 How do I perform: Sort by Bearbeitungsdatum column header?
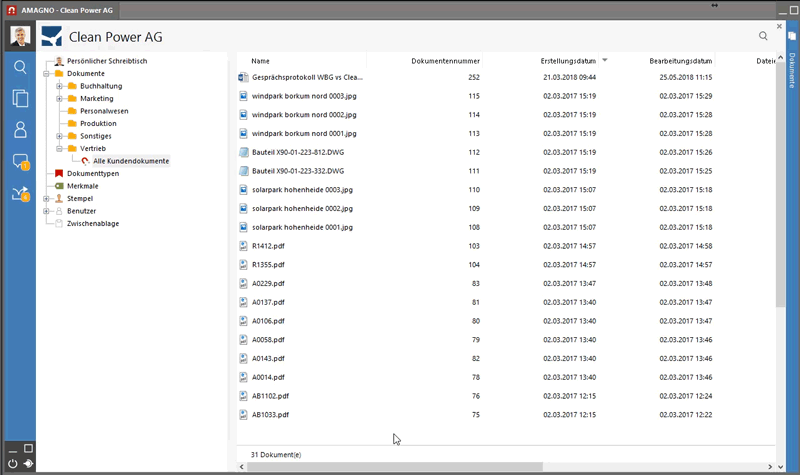click(681, 61)
